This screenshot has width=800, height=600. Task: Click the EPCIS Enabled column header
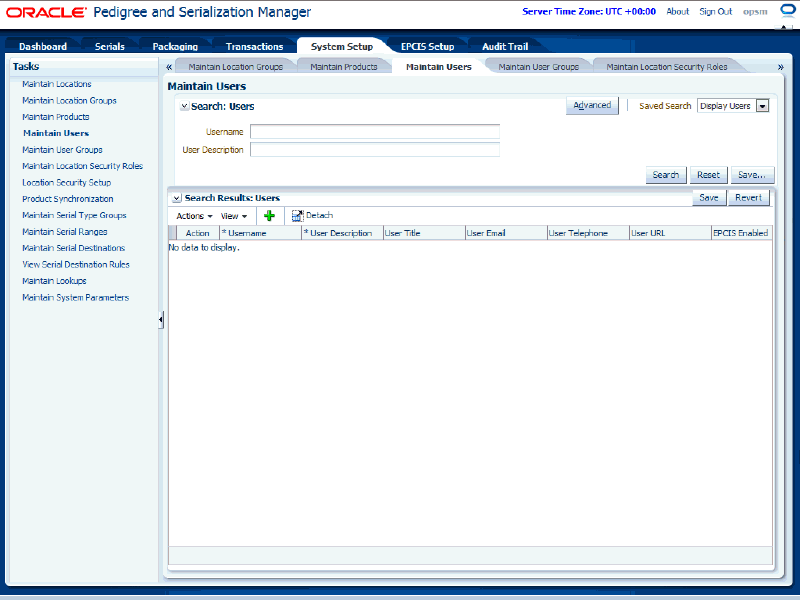click(x=742, y=233)
